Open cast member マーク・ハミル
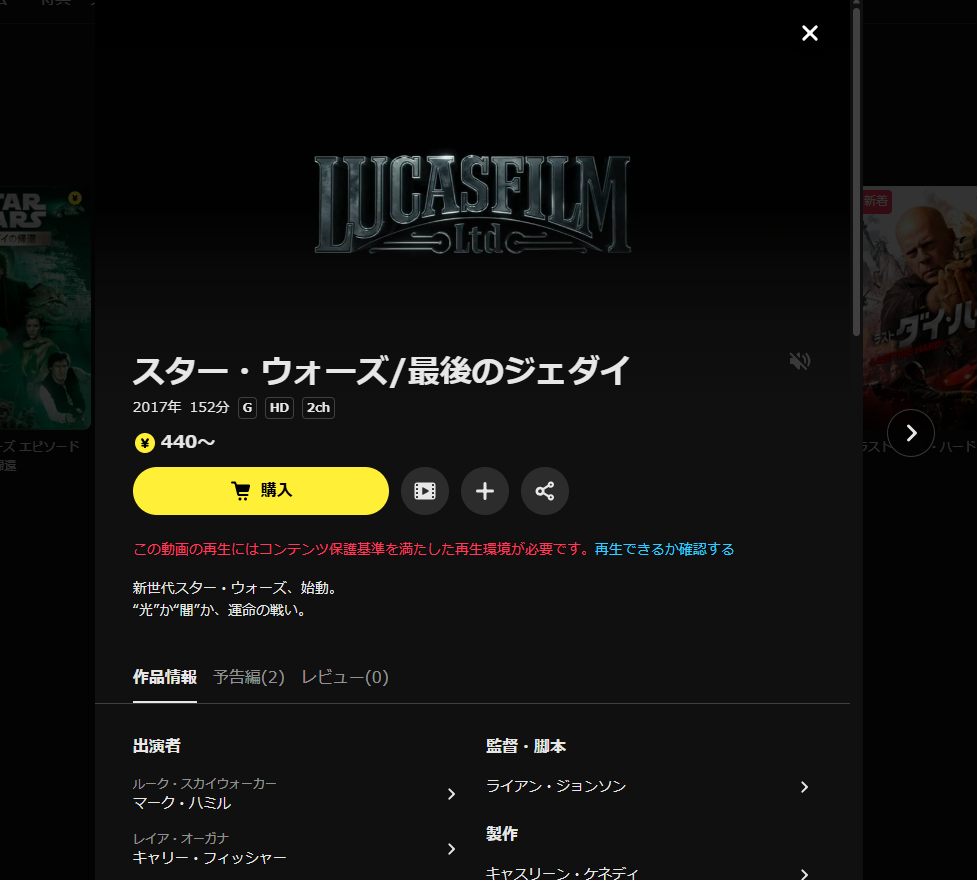 click(182, 803)
